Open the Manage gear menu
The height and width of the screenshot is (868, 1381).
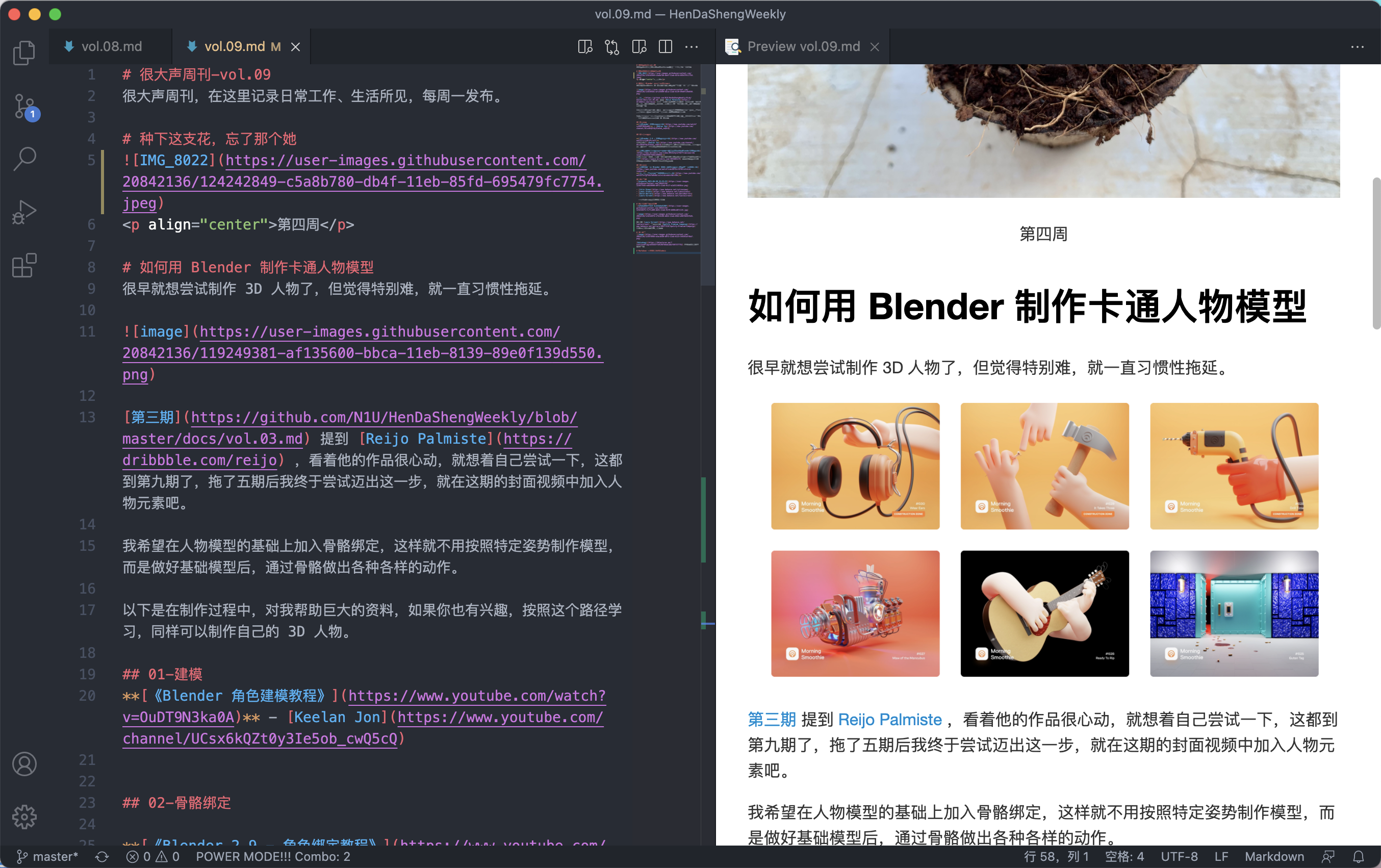click(x=24, y=817)
